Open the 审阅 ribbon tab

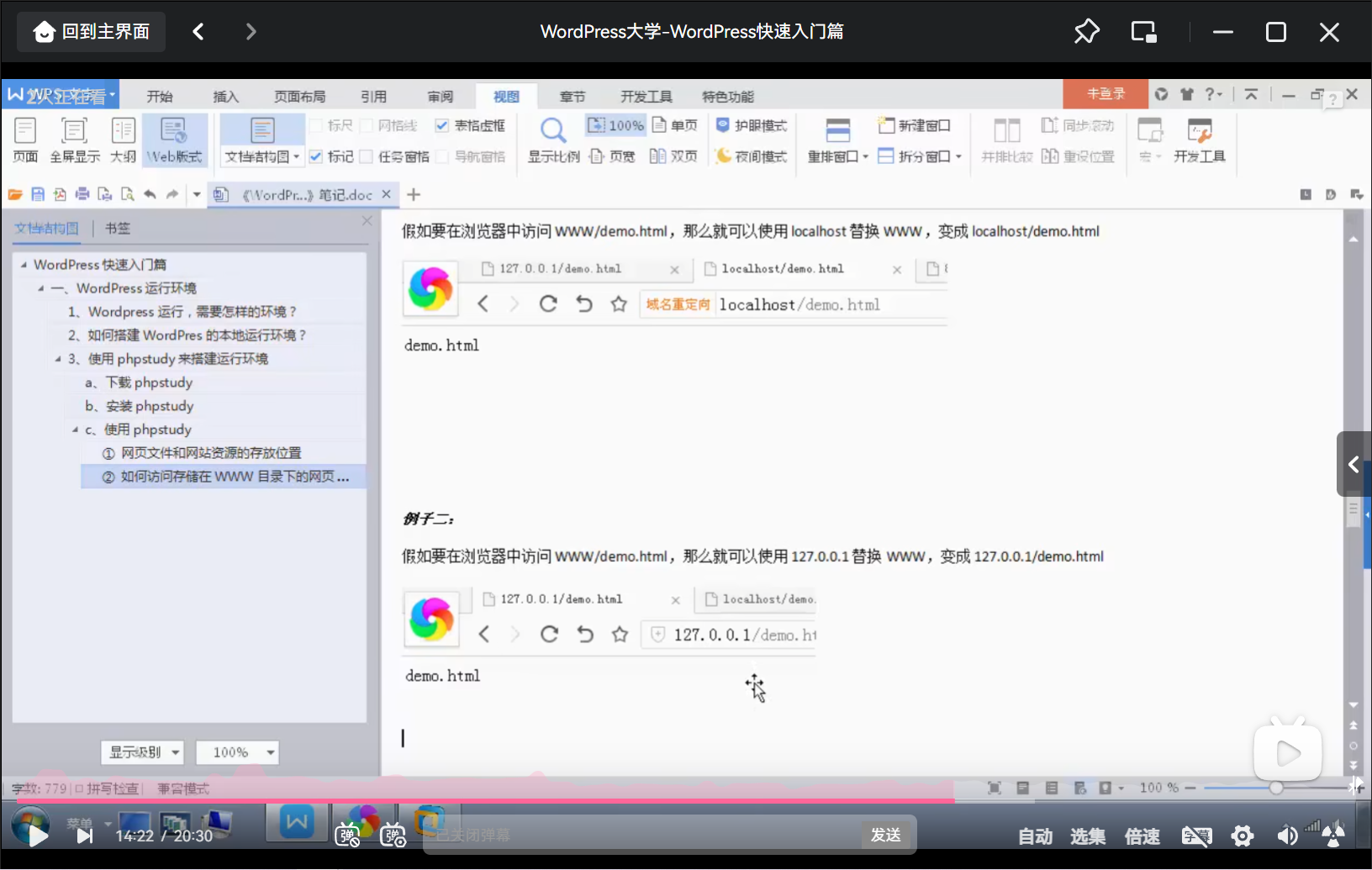pyautogui.click(x=440, y=97)
